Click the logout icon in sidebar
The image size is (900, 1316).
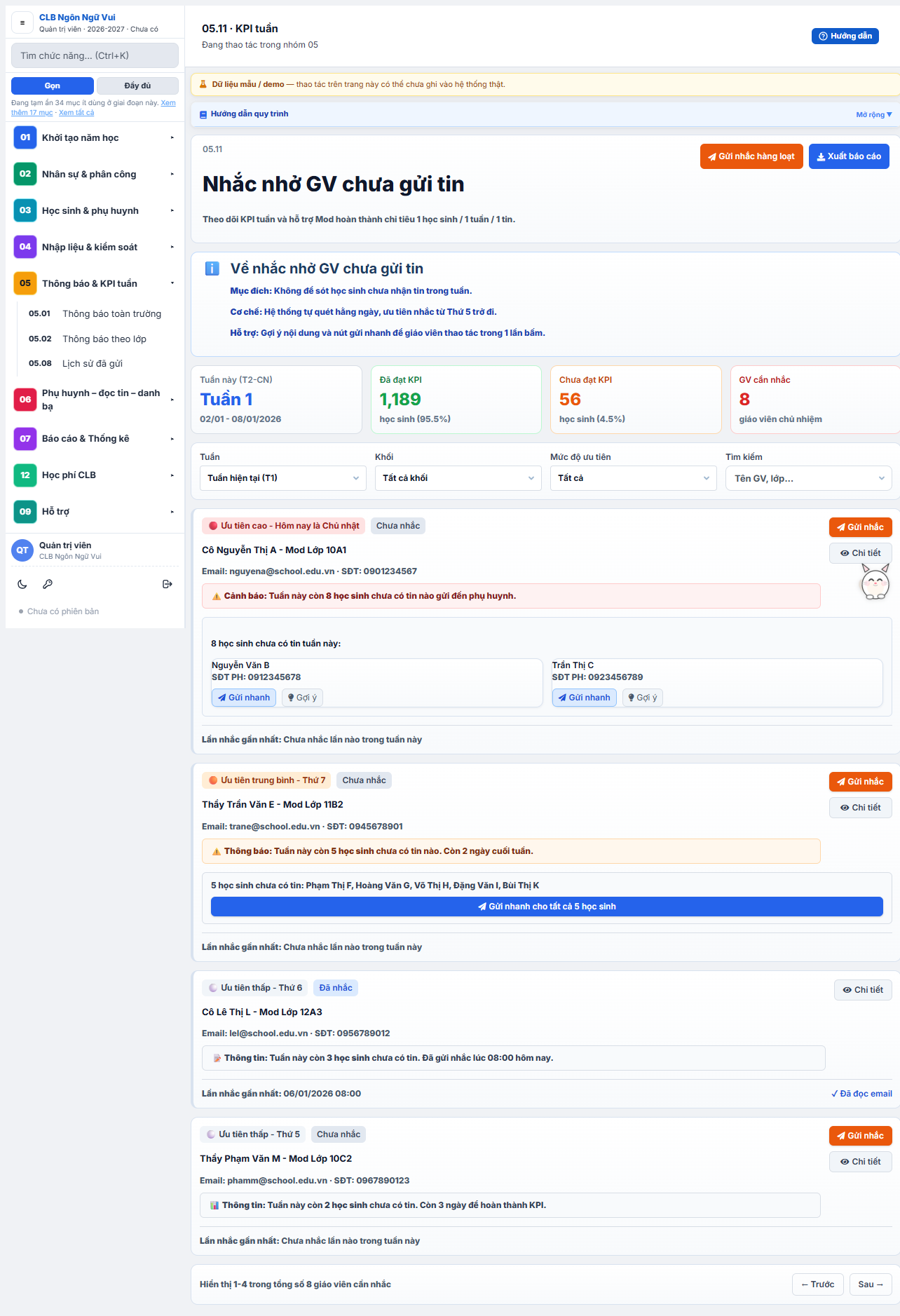[167, 584]
